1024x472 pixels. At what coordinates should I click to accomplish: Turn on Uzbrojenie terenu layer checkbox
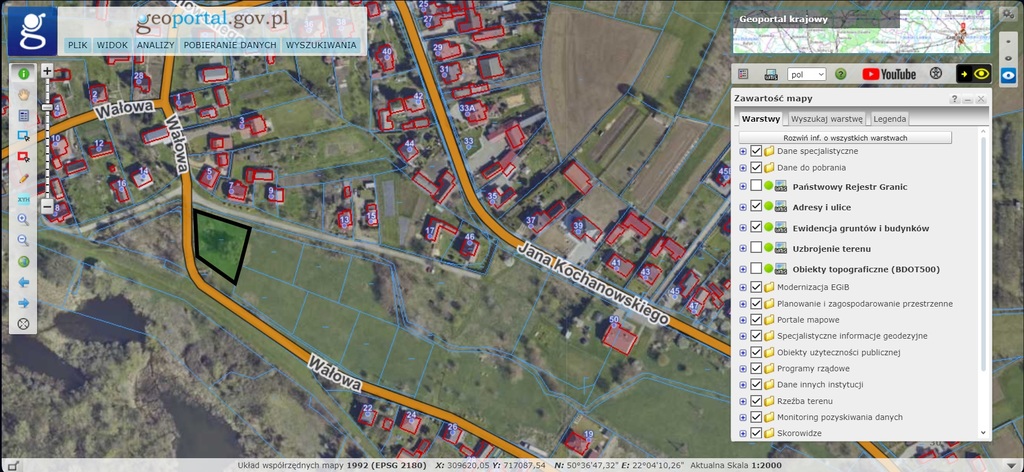click(x=756, y=248)
